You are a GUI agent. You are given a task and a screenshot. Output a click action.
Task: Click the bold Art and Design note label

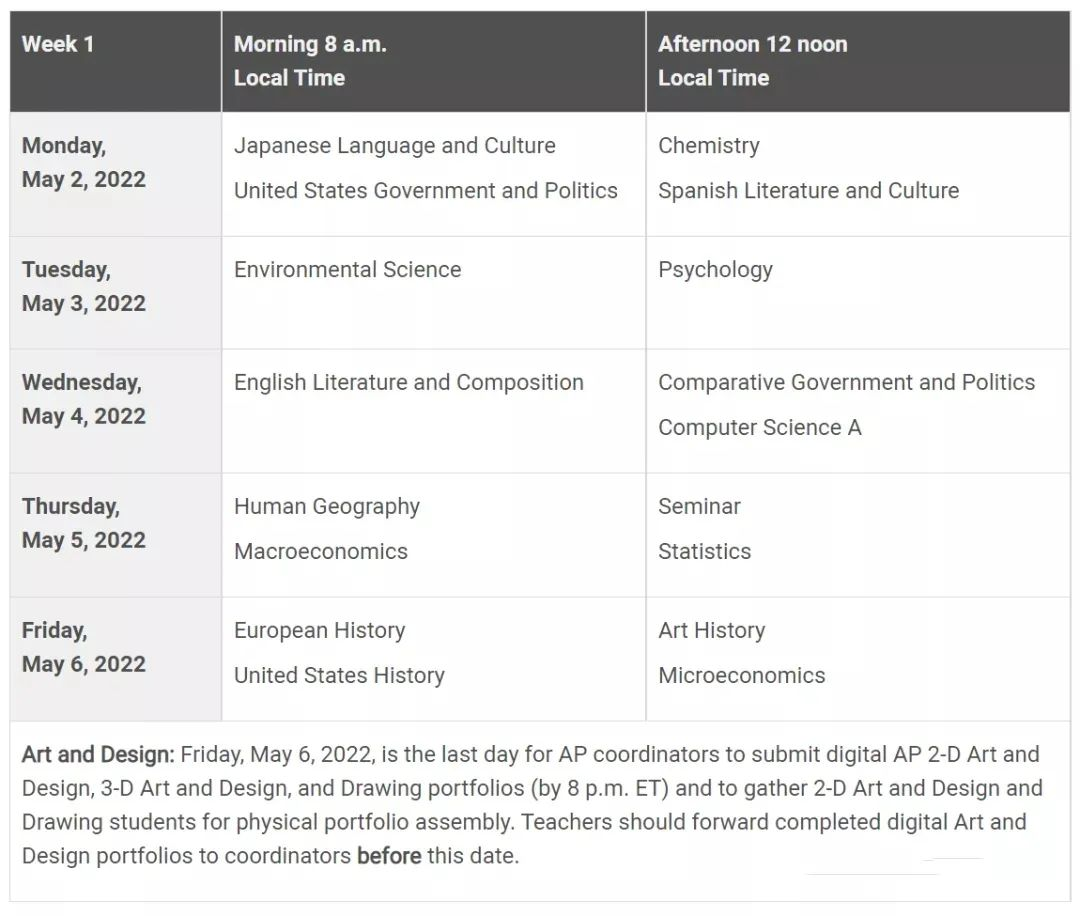tap(98, 755)
